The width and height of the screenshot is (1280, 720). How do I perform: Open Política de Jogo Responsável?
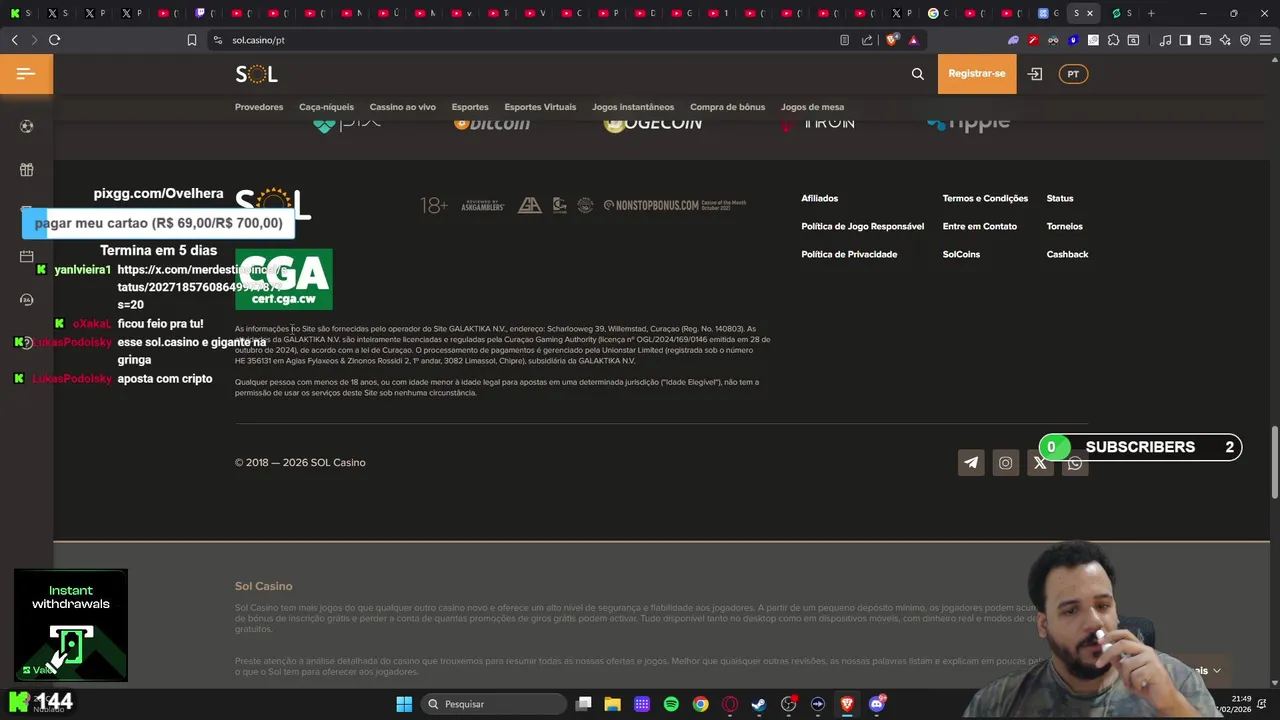pos(862,226)
